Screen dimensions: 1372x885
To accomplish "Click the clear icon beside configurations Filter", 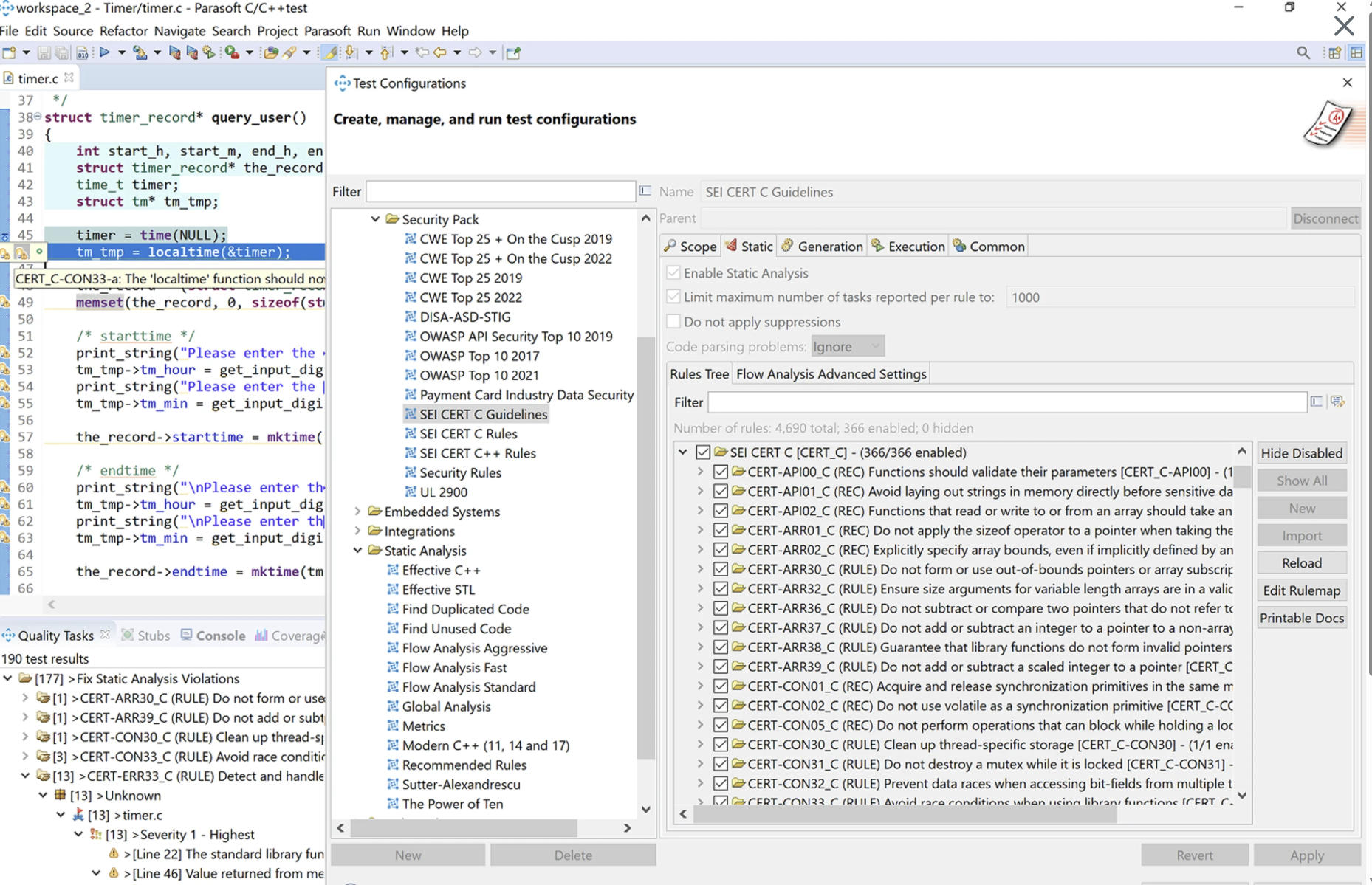I will coord(645,190).
